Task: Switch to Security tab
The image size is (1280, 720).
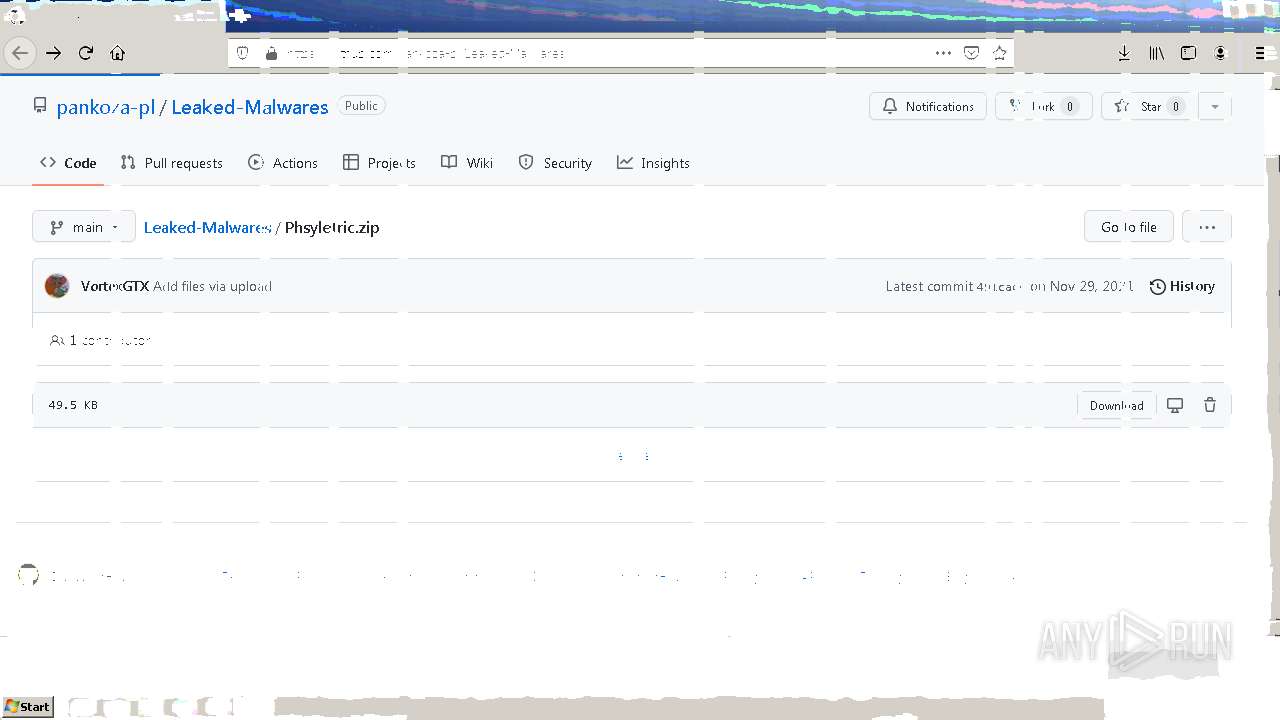Action: pos(555,163)
